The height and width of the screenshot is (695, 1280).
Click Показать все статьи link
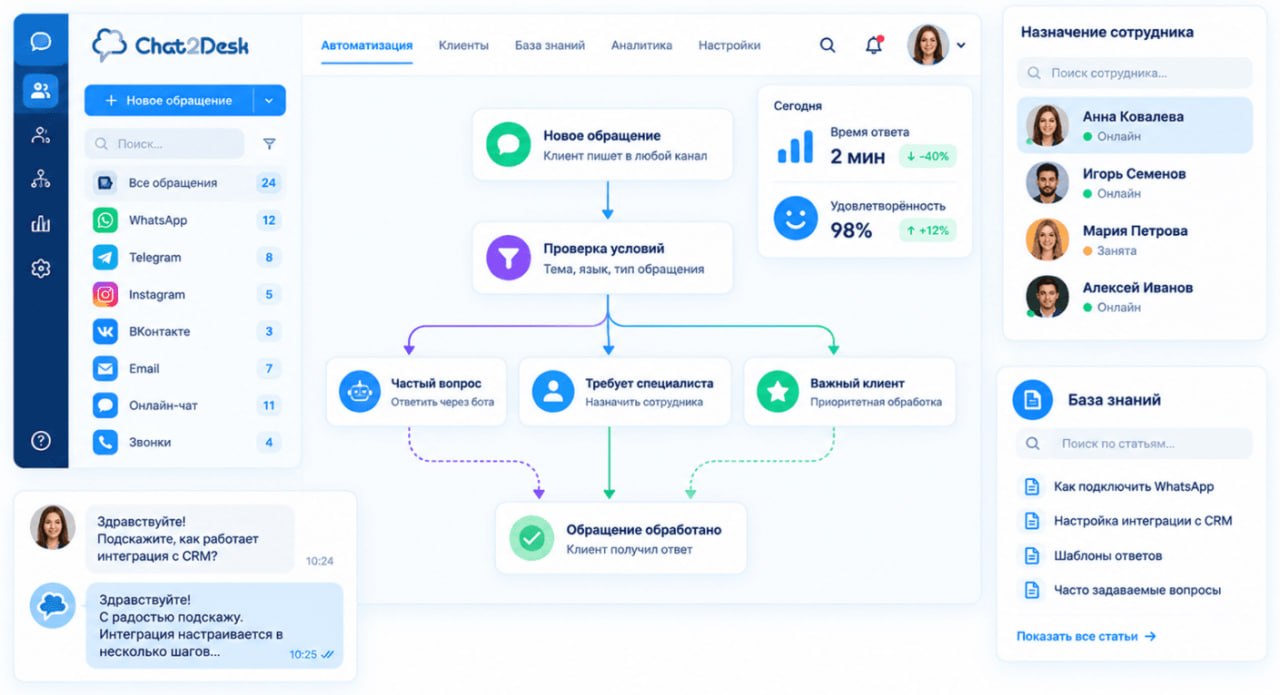1086,636
